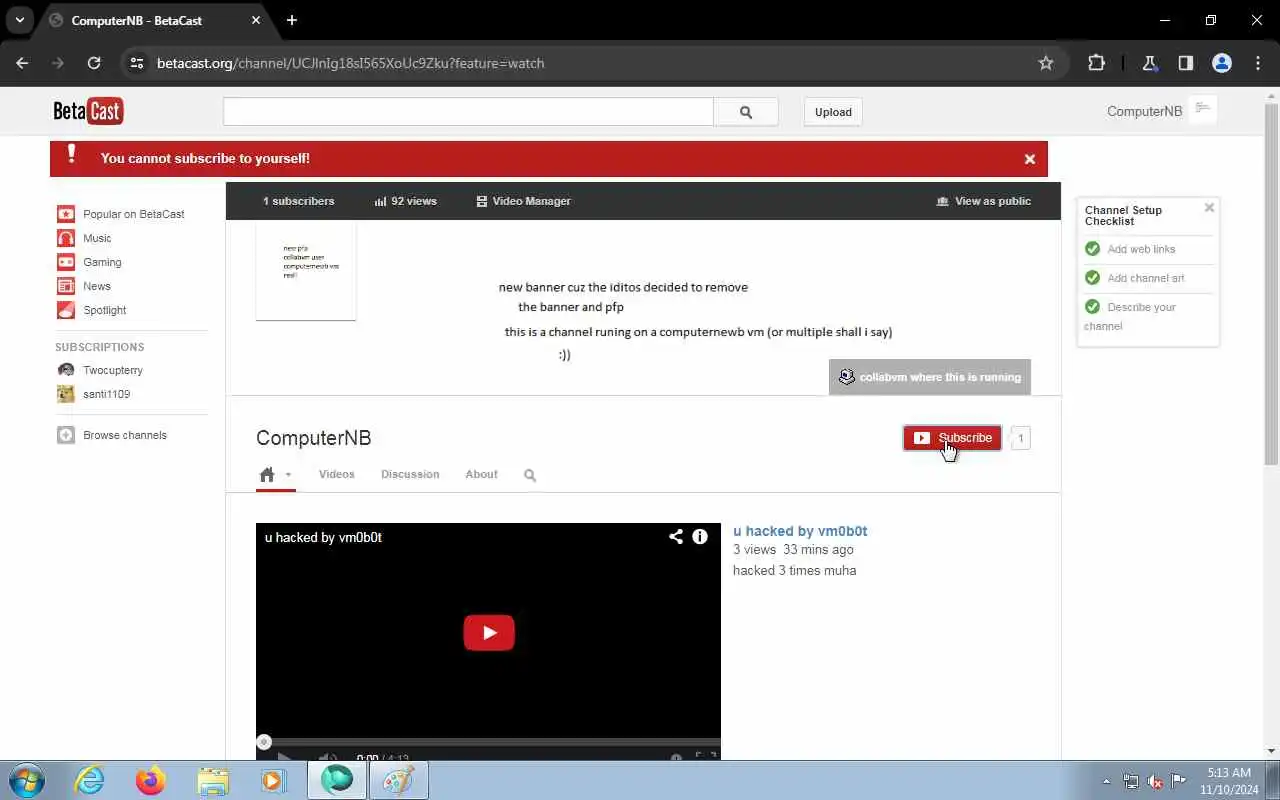Launch Firefox from the taskbar
Screen dimensions: 1280x800
[x=151, y=780]
